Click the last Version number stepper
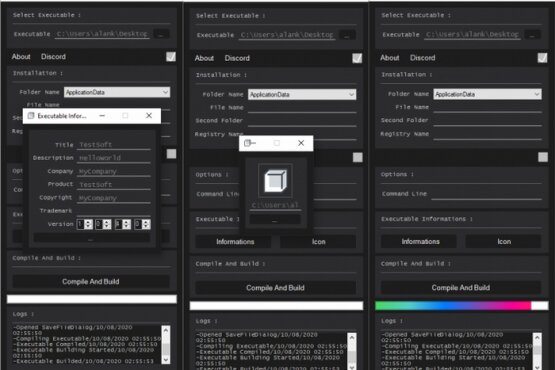The width and height of the screenshot is (555, 370). (142, 224)
